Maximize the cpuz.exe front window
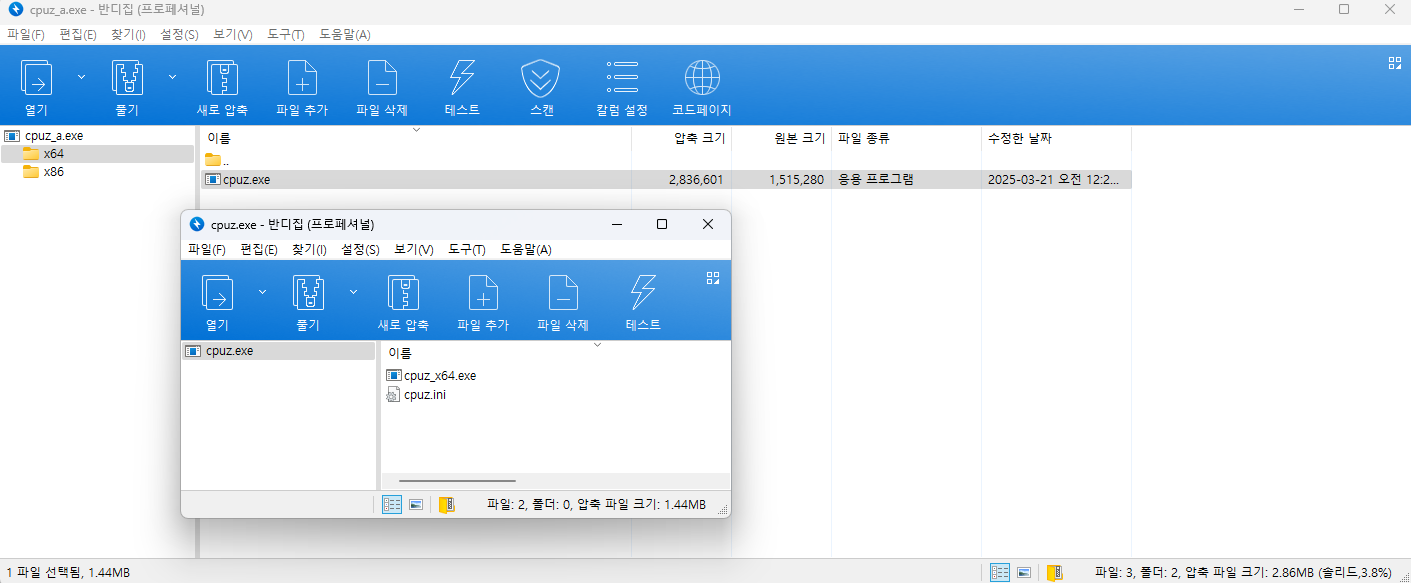 (662, 224)
